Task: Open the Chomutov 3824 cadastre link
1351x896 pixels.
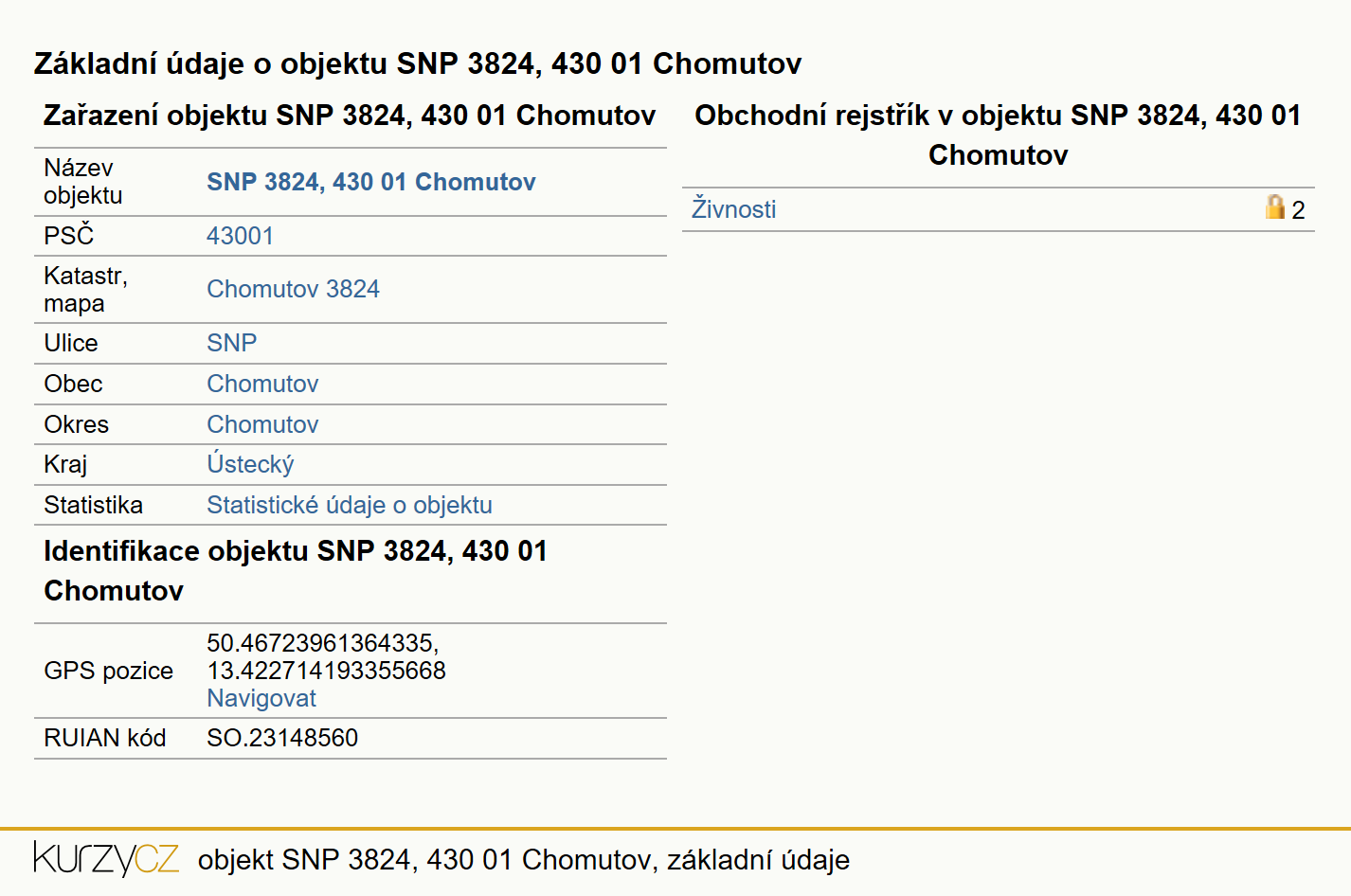Action: pyautogui.click(x=293, y=289)
